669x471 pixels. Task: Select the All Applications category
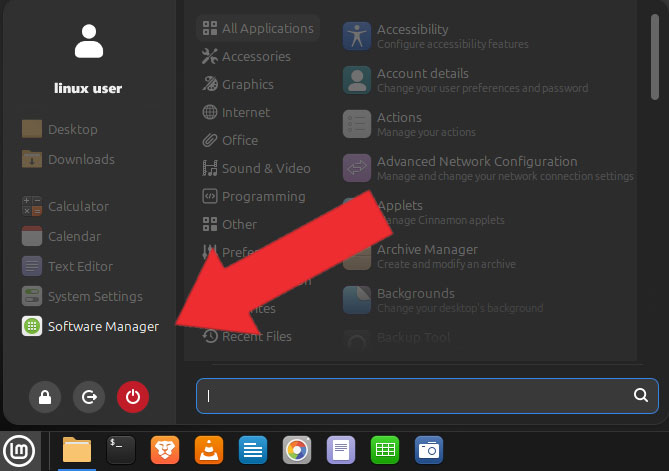(258, 28)
